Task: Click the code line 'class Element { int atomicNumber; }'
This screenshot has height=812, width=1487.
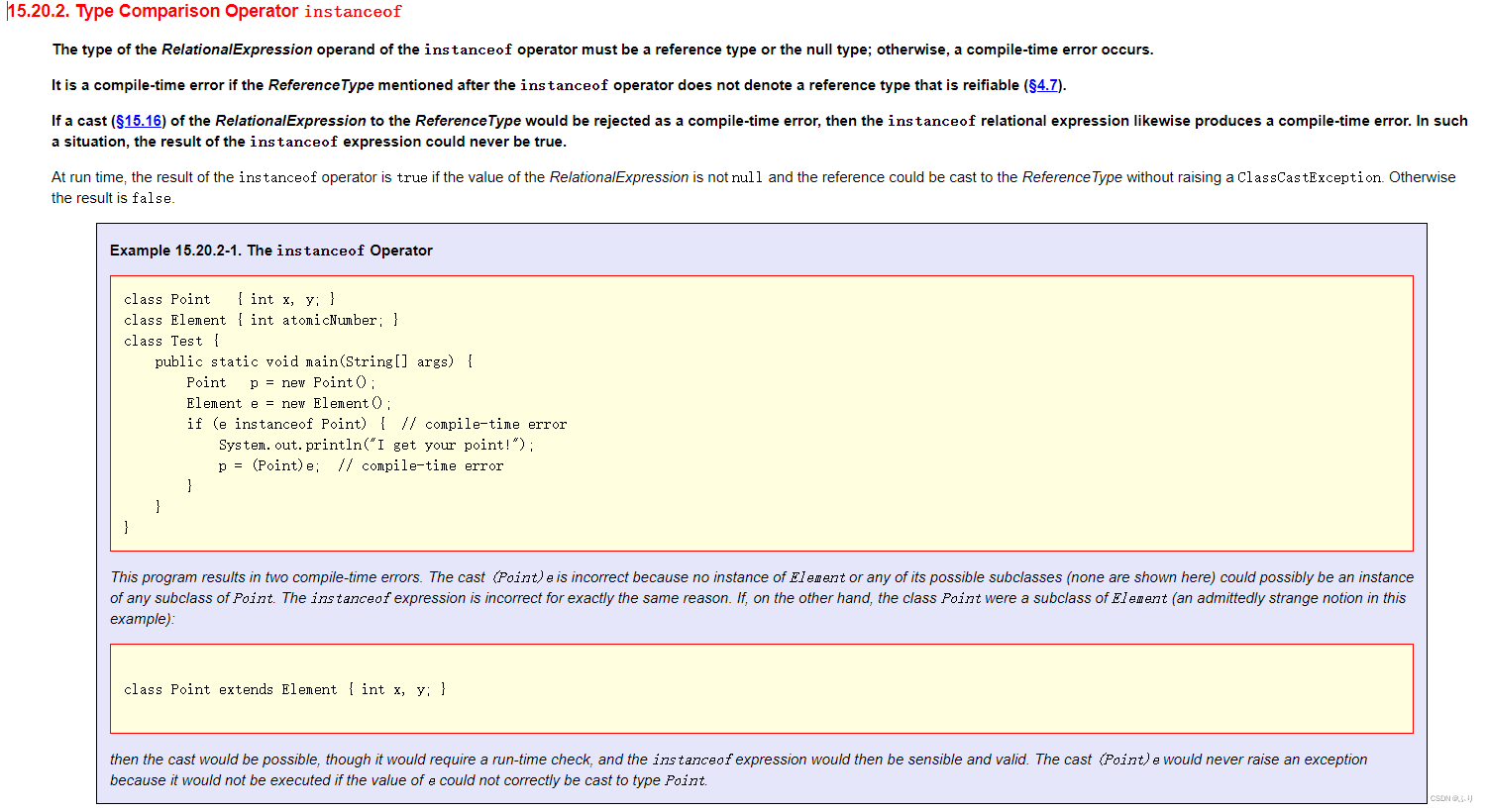Action: click(262, 320)
